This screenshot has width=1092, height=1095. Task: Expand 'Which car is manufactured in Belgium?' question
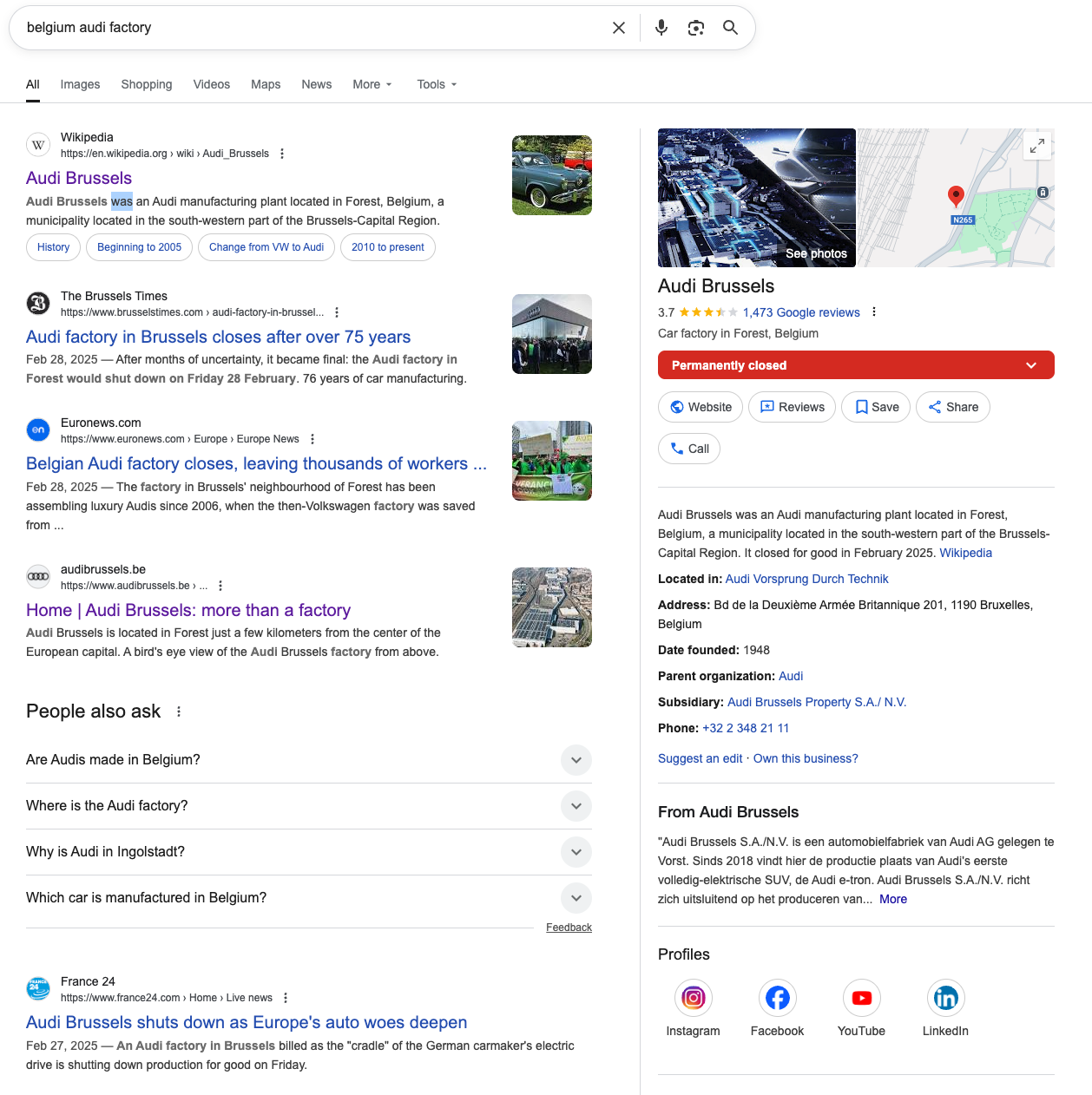(309, 898)
